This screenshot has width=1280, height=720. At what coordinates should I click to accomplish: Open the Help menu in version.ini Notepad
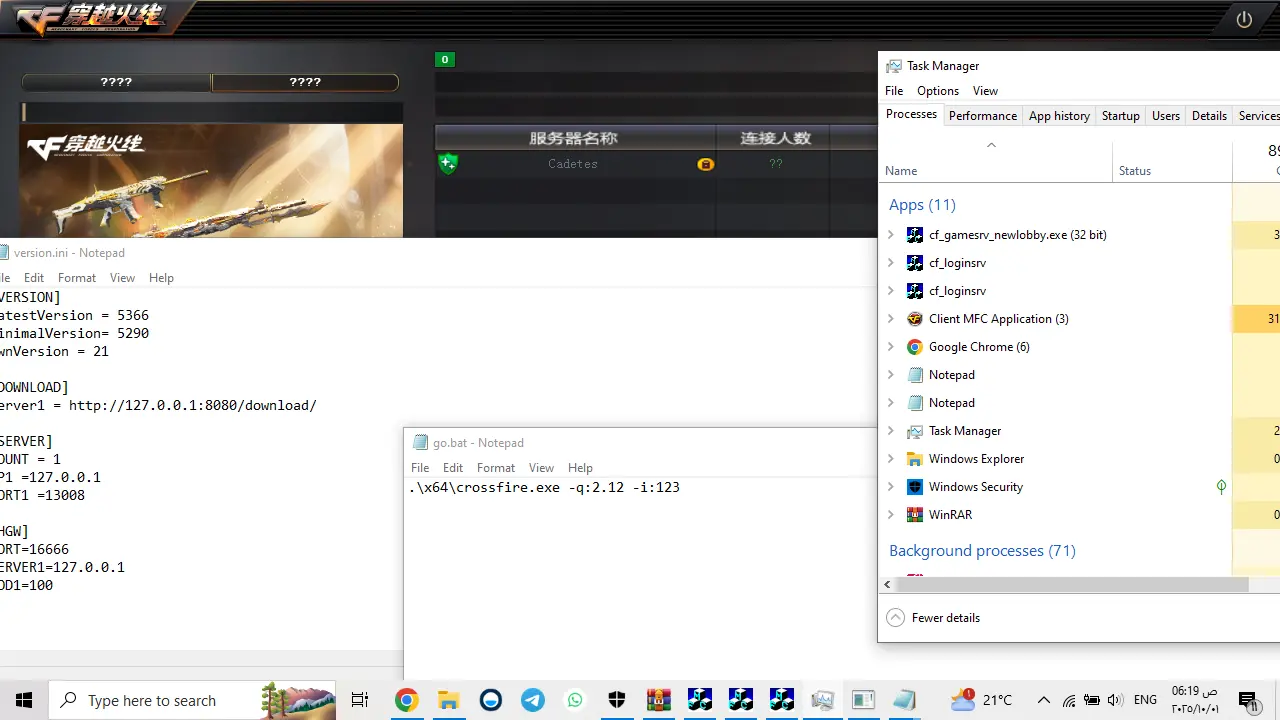pyautogui.click(x=161, y=278)
